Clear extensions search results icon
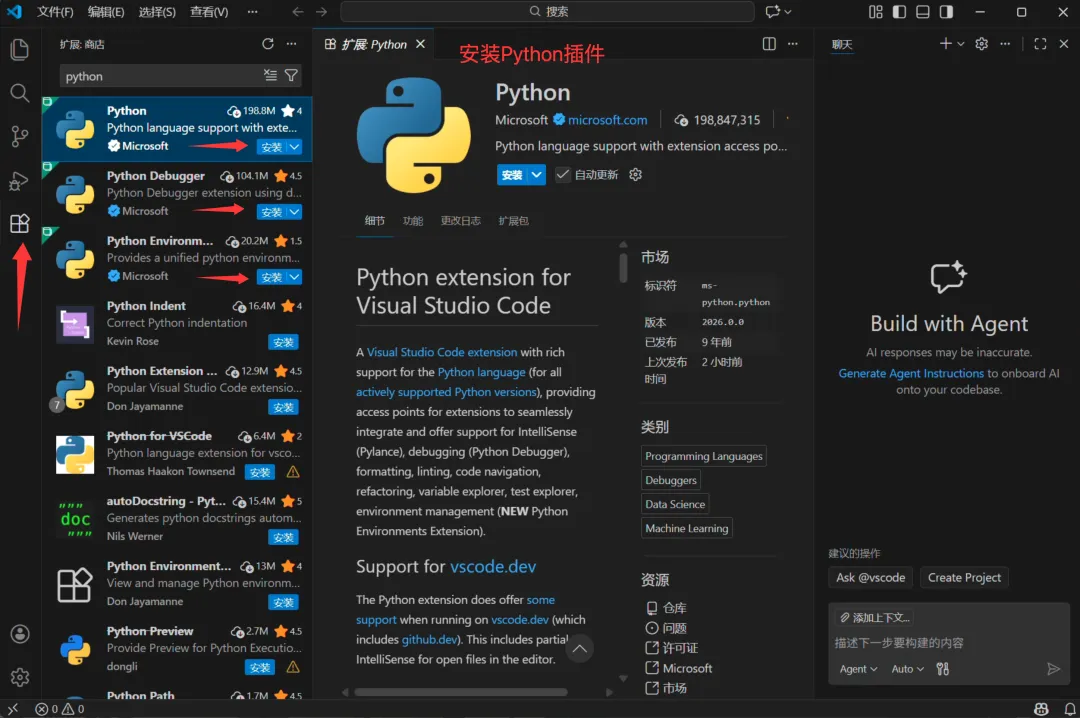The width and height of the screenshot is (1080, 718). (270, 75)
